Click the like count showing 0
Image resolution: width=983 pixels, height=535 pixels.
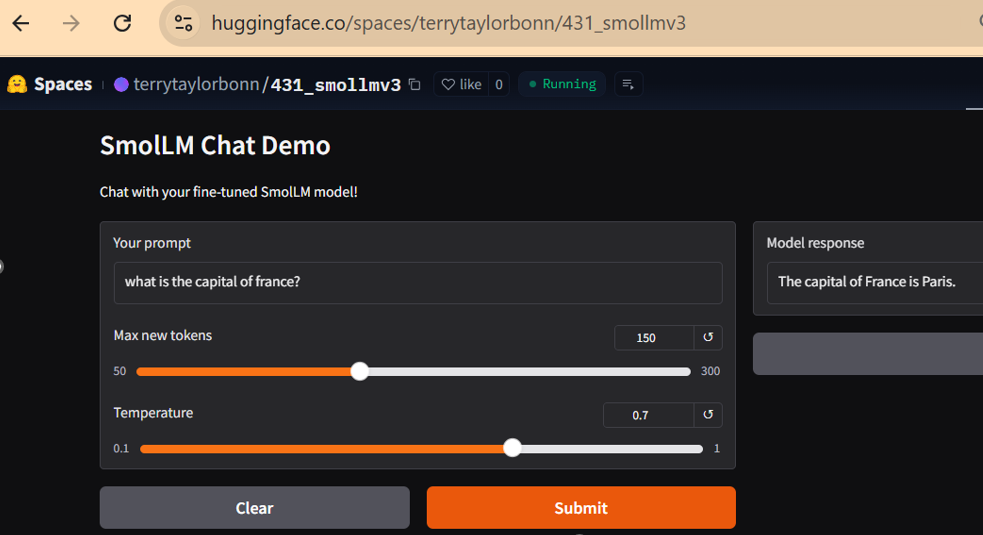click(x=498, y=84)
